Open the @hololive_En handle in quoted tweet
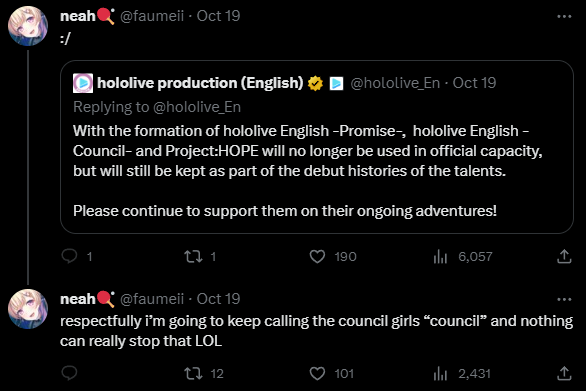 click(x=395, y=83)
